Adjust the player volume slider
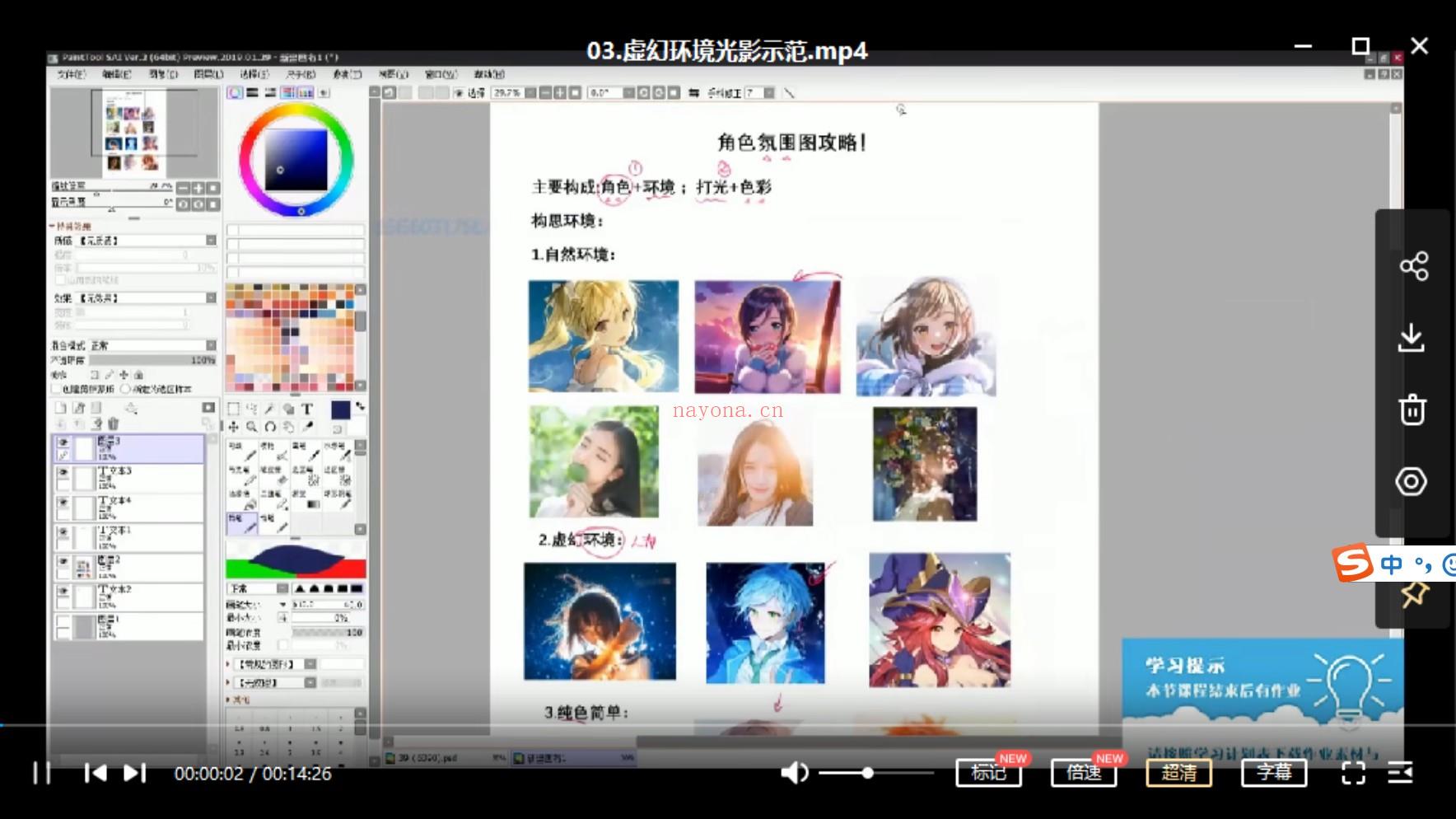 pos(876,773)
